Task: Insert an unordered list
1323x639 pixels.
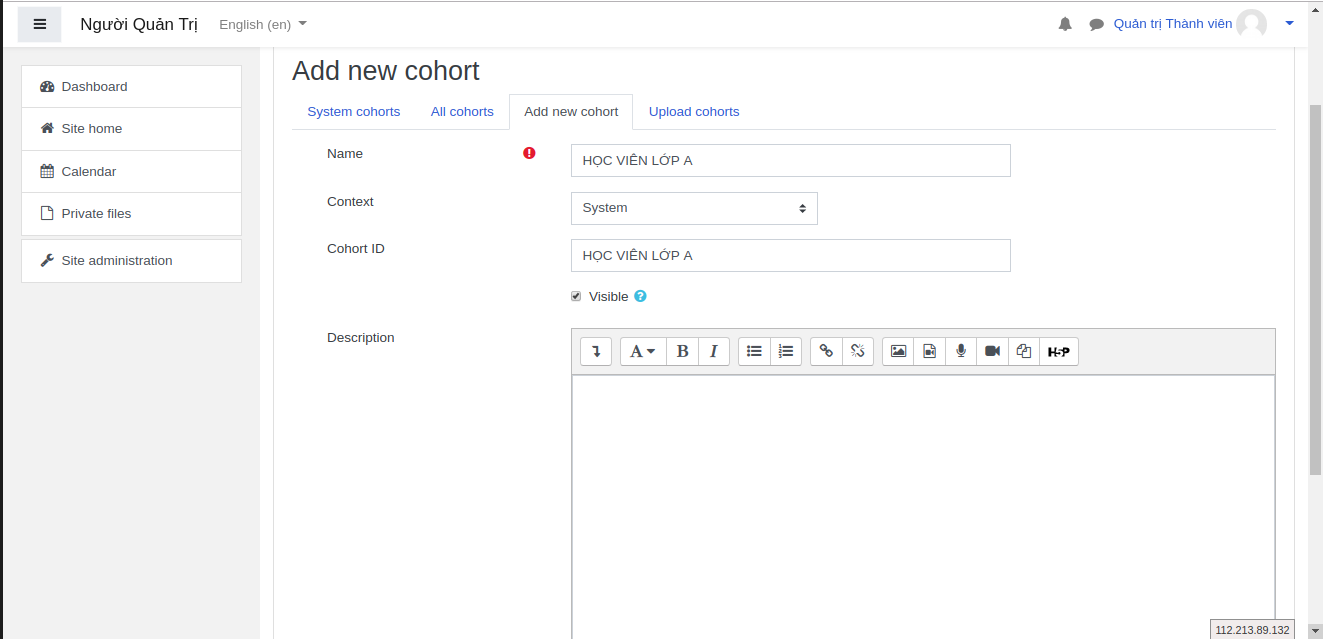Action: click(x=754, y=351)
